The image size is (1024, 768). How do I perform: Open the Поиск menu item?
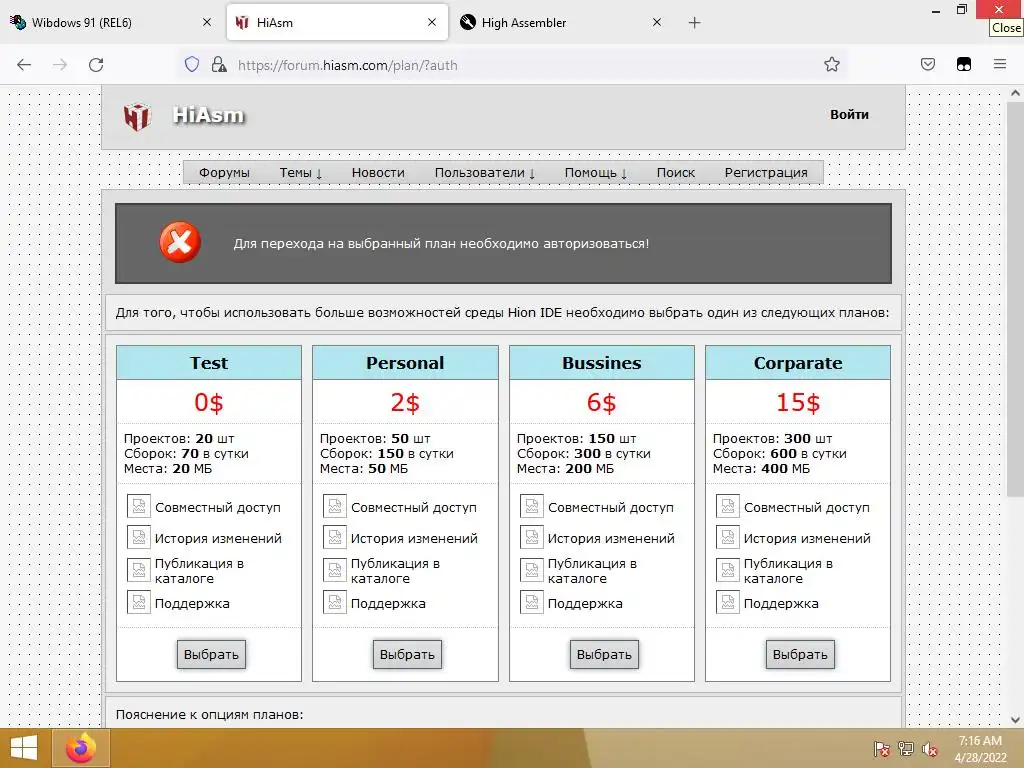tap(675, 172)
